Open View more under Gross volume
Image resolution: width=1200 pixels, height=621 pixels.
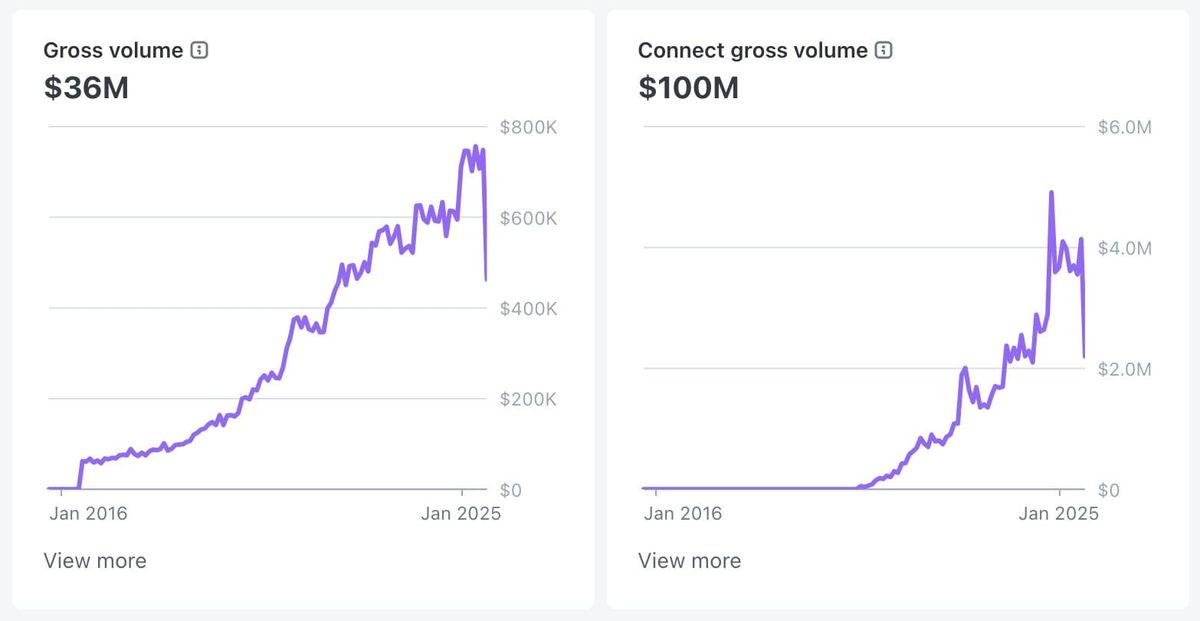click(x=95, y=560)
